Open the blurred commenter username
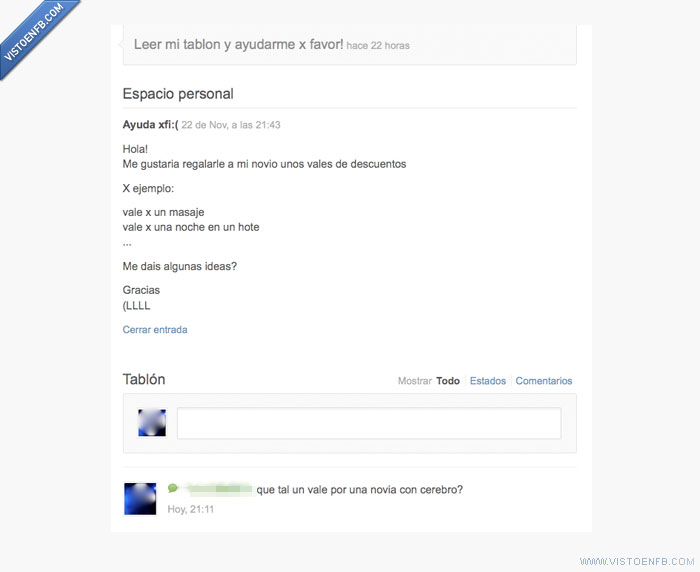The width and height of the screenshot is (700, 572). click(x=217, y=489)
